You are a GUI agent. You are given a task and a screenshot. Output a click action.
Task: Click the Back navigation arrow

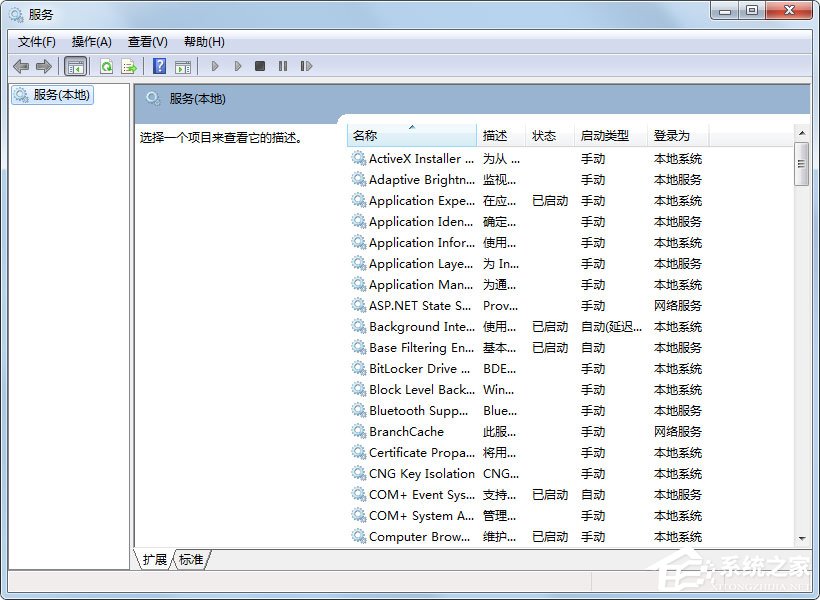pyautogui.click(x=21, y=66)
